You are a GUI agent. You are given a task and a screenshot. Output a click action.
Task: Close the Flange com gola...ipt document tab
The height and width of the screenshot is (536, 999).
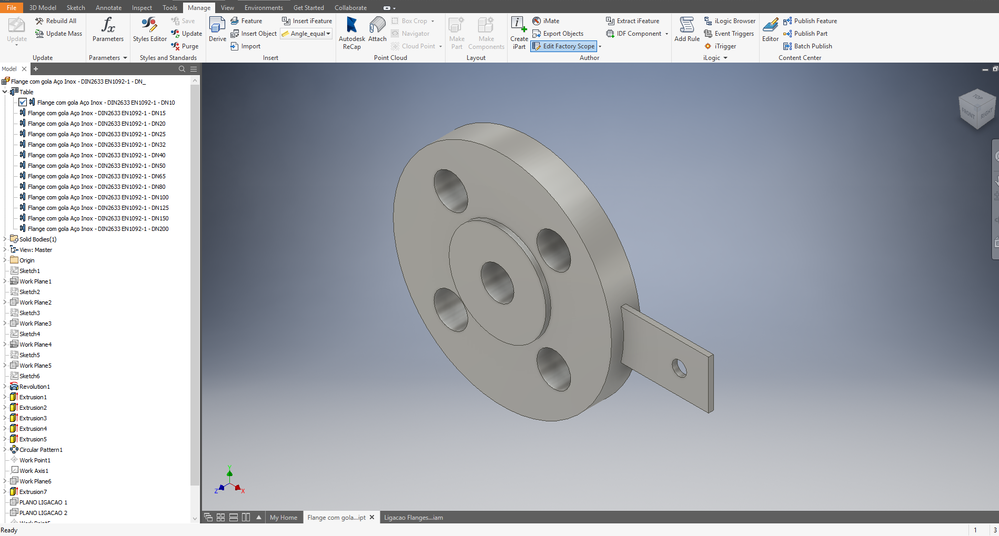pos(372,518)
